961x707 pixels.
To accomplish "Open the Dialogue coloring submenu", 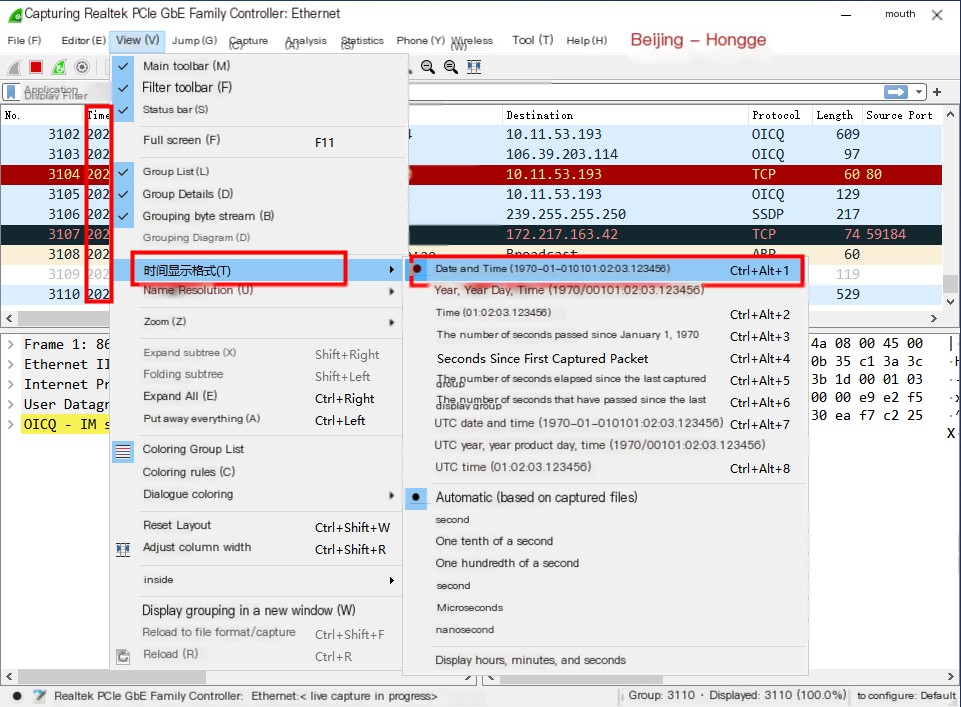I will [x=257, y=494].
